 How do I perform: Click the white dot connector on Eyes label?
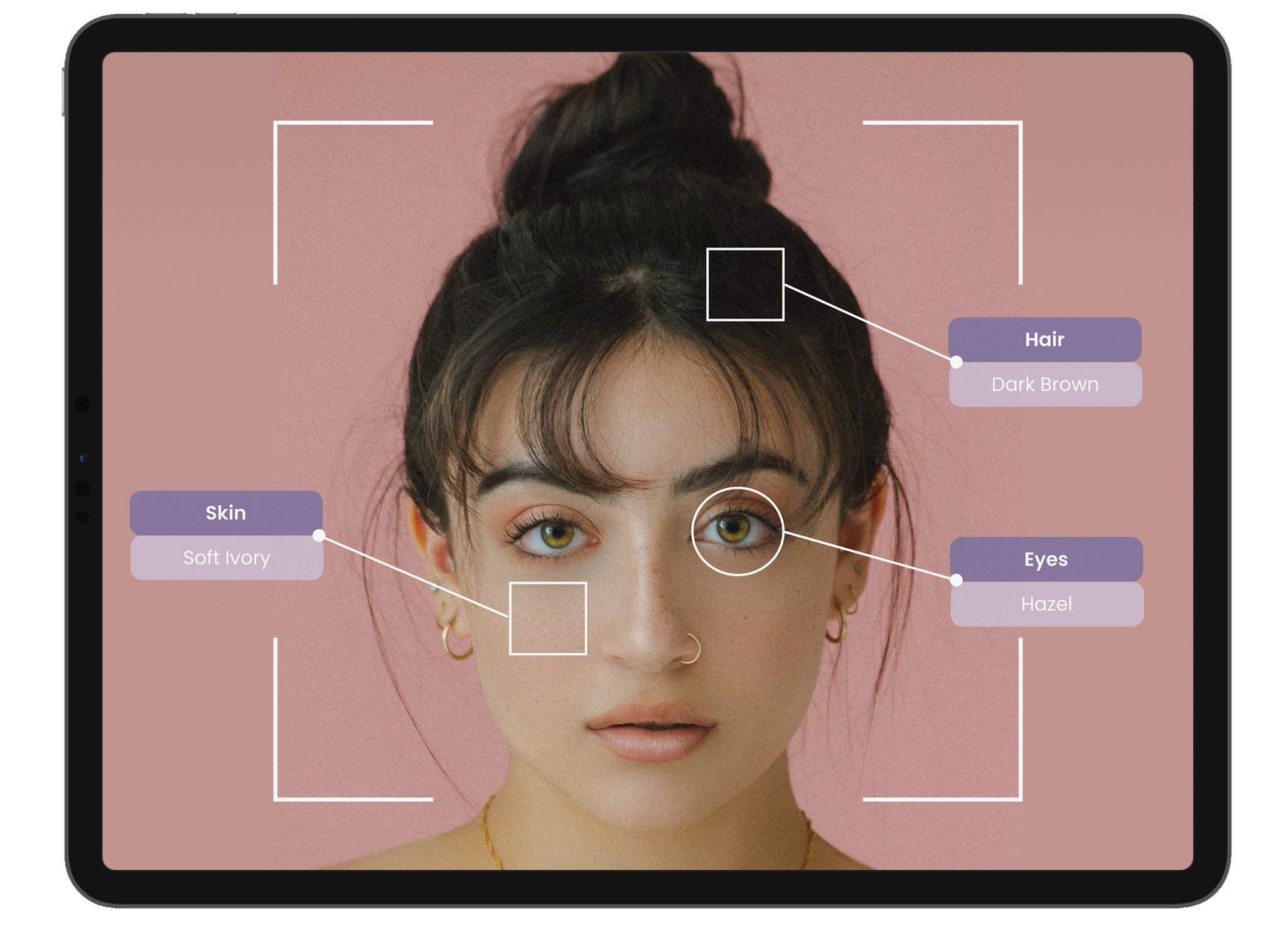click(957, 580)
